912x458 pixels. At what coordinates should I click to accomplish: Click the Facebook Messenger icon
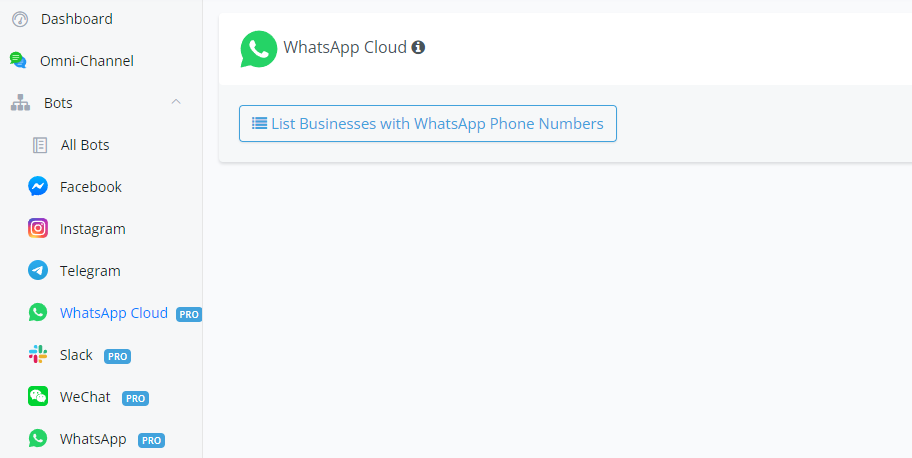point(38,187)
